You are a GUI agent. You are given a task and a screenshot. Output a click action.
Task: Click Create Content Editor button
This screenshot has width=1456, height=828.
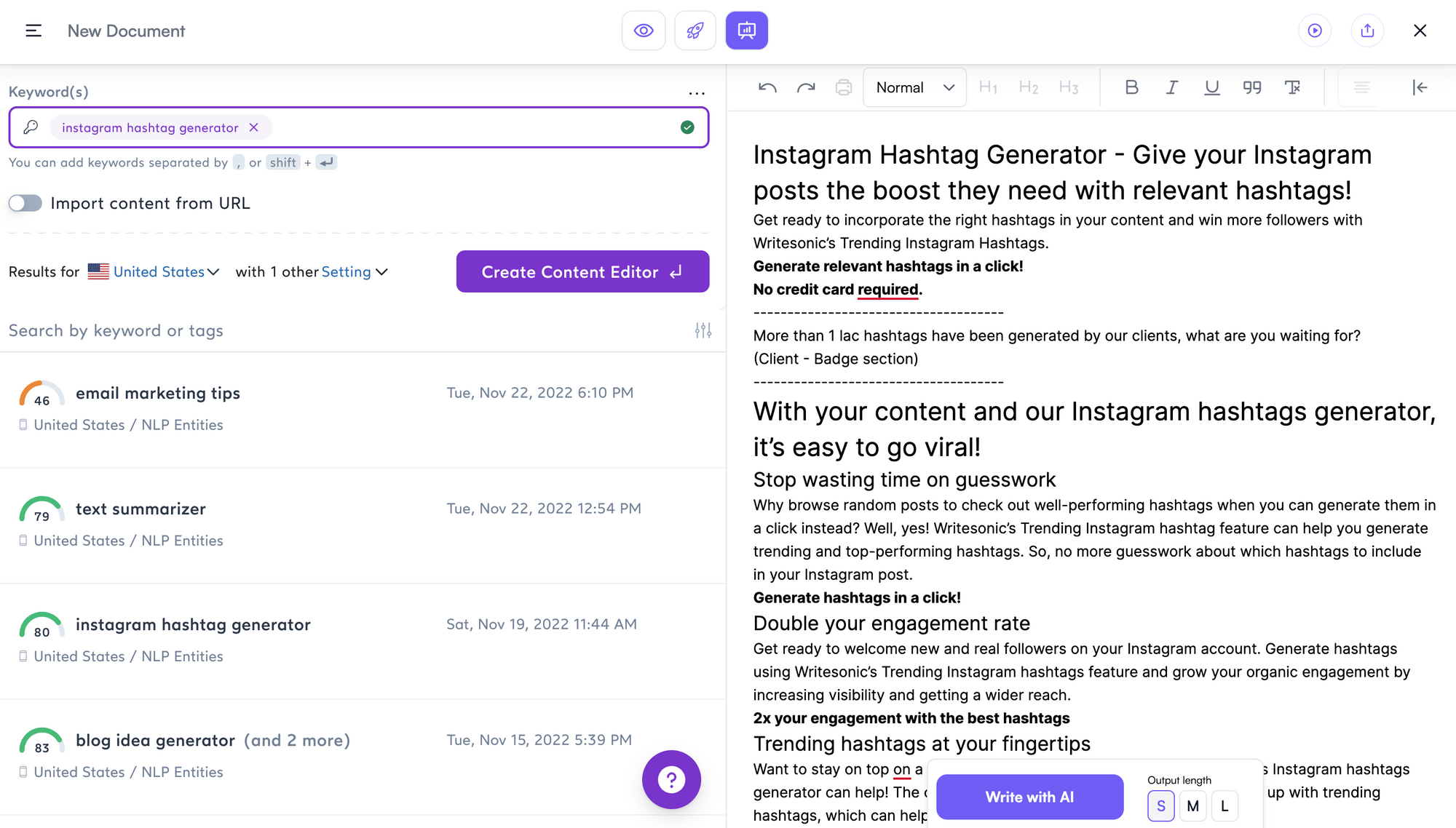pos(582,271)
